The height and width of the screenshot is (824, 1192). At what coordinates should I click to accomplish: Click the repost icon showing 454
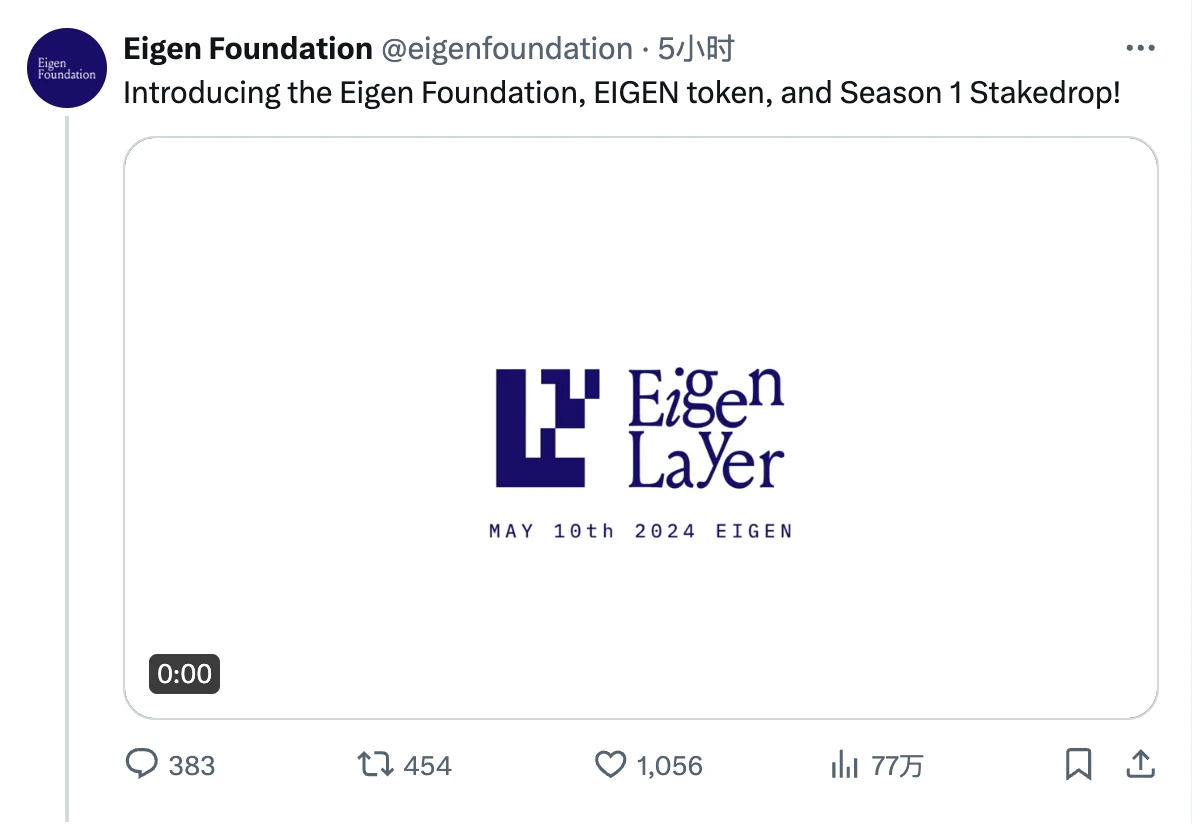(x=375, y=765)
